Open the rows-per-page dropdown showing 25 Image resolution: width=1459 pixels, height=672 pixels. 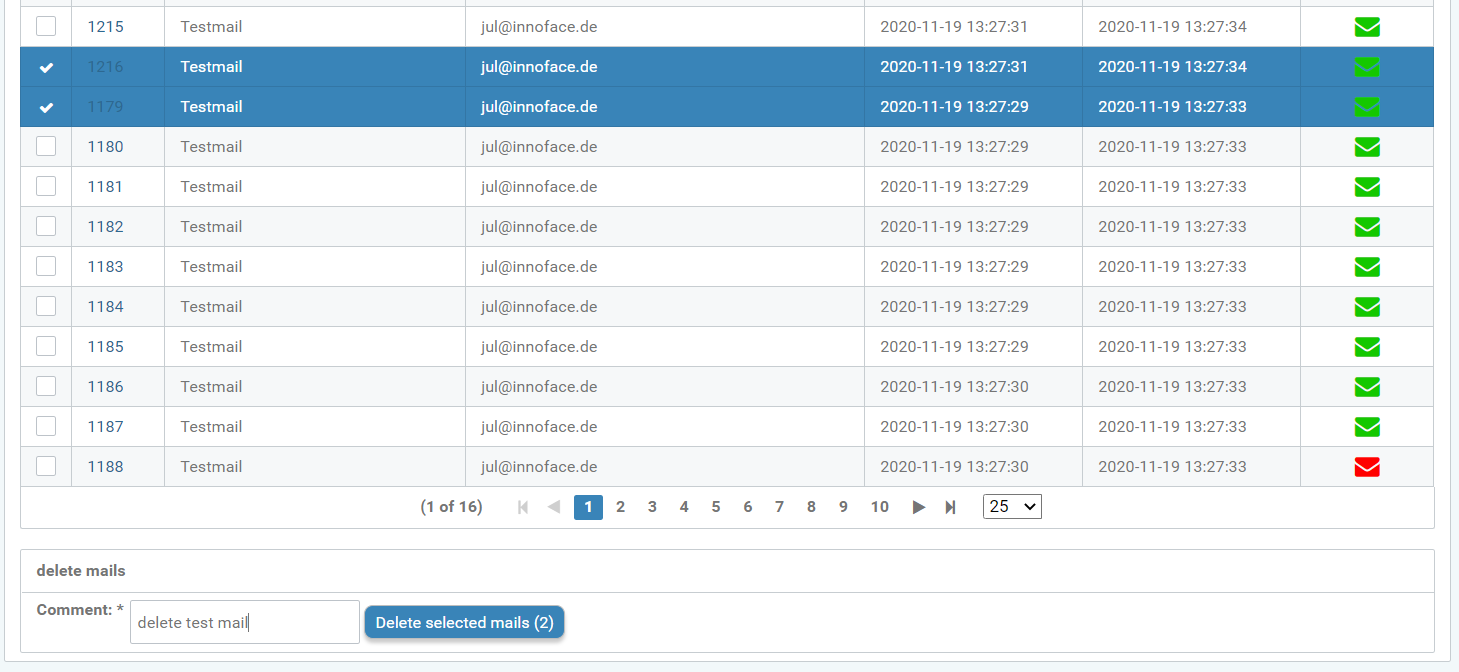point(1011,507)
